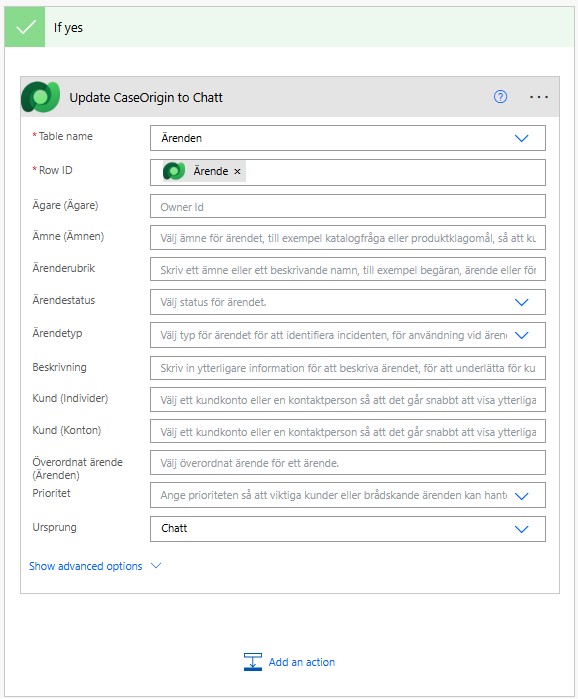Click into the Ärenderubrik input field
Viewport: 578px width, 699px height.
(348, 269)
